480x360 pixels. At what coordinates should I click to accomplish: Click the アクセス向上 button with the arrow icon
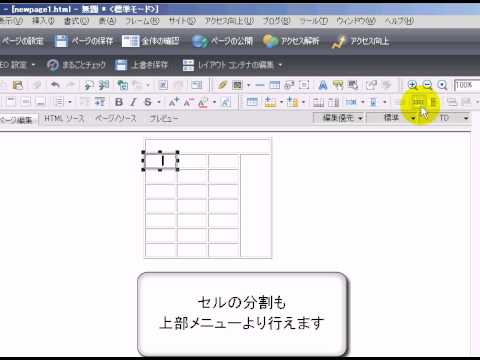(x=360, y=41)
